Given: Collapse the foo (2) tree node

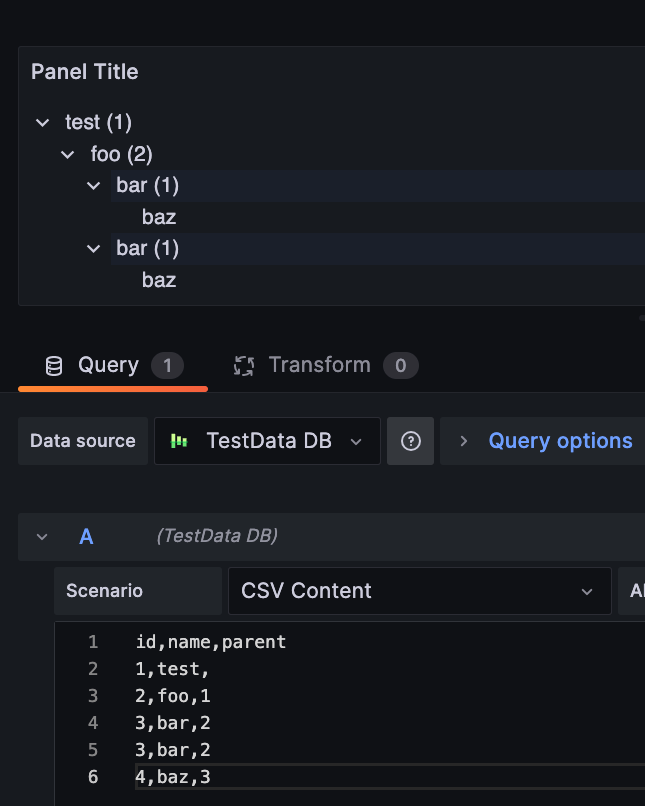Looking at the screenshot, I should pos(67,154).
